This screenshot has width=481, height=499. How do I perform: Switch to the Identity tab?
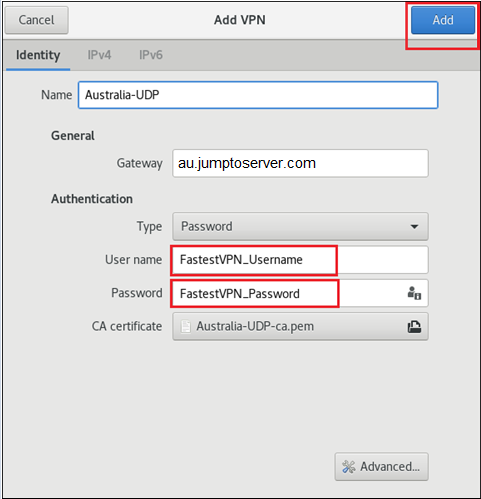(x=38, y=55)
